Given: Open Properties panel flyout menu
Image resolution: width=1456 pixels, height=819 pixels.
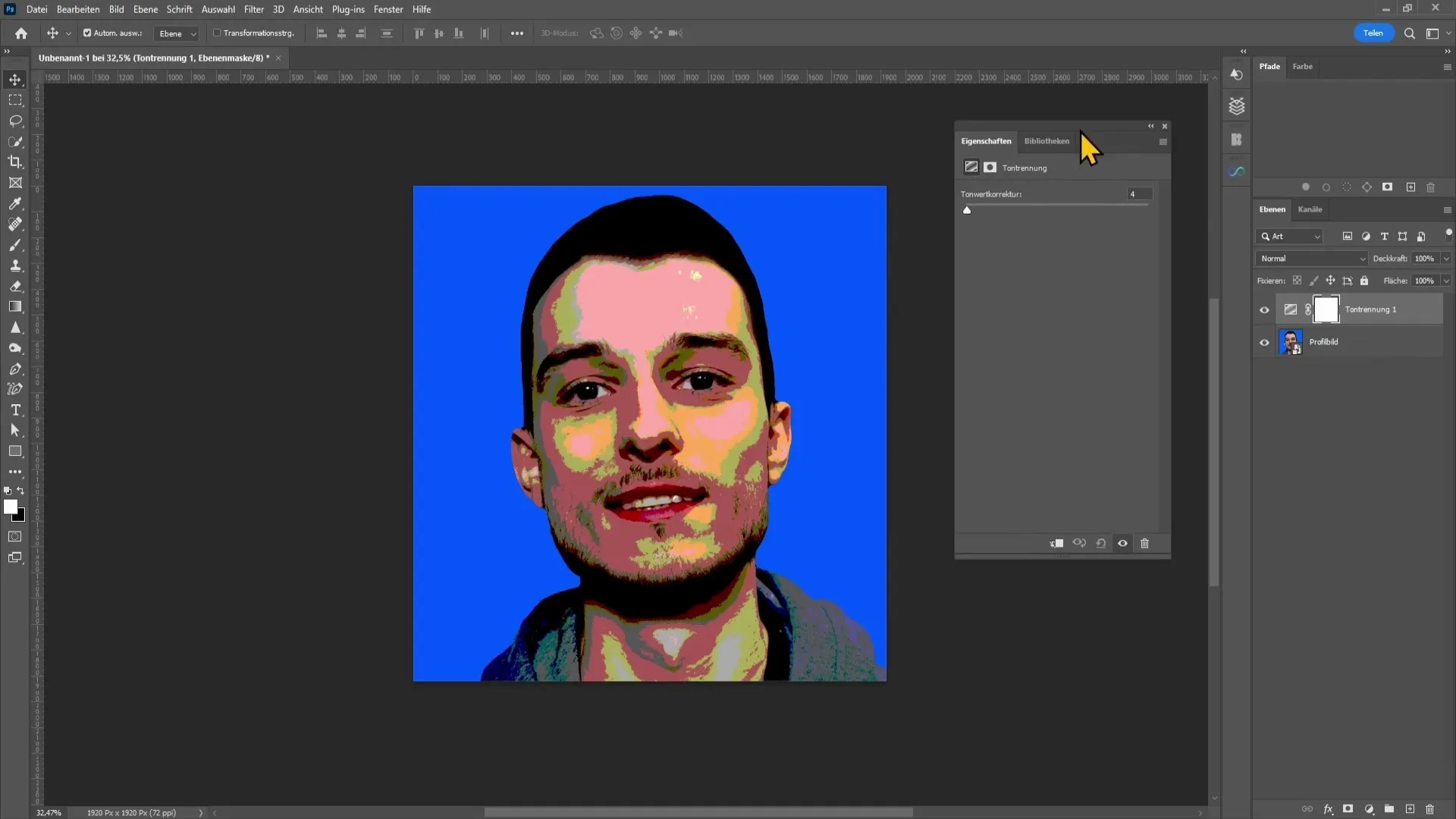Looking at the screenshot, I should (x=1163, y=142).
